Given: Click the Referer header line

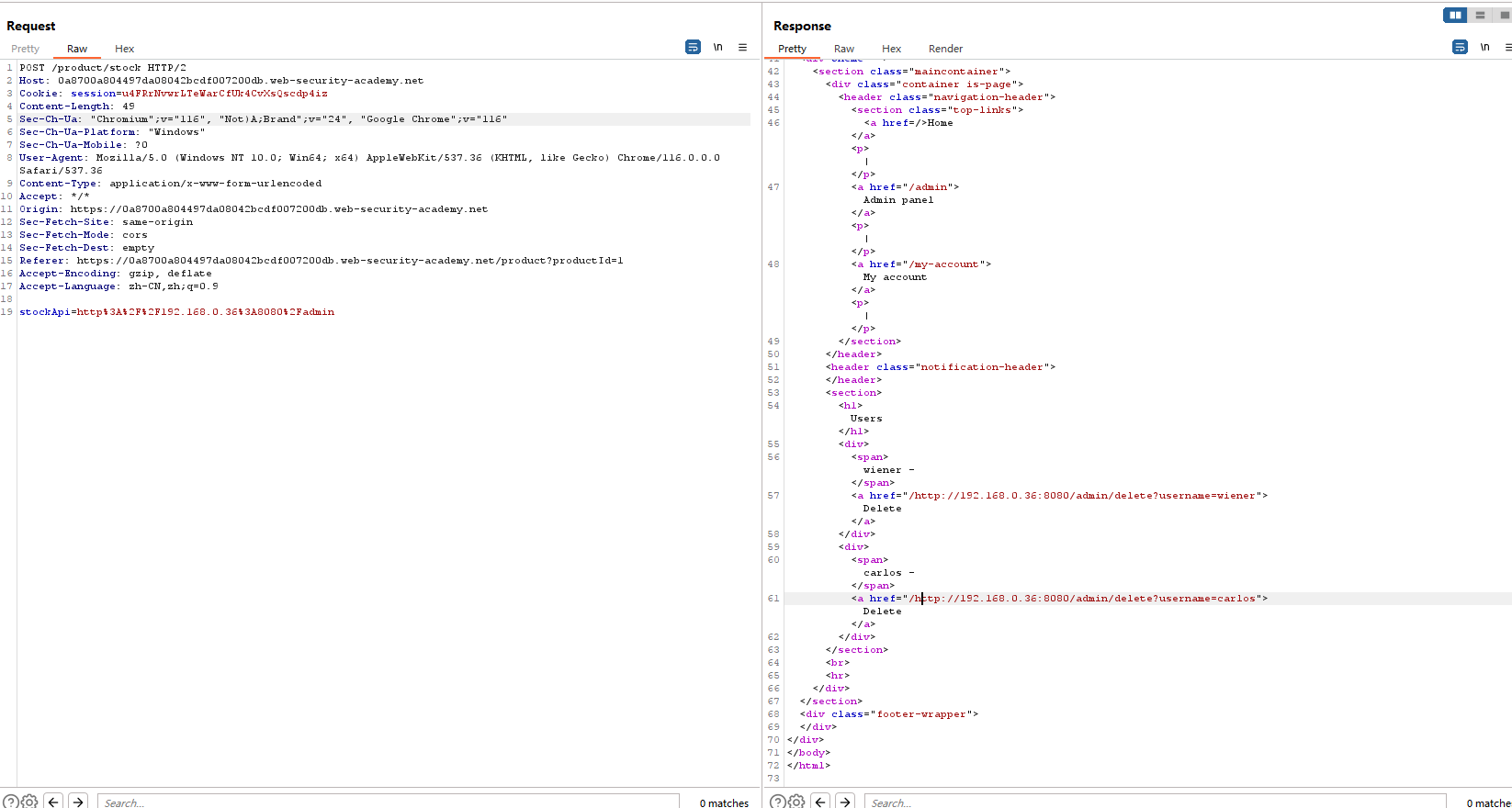Looking at the screenshot, I should (322, 261).
